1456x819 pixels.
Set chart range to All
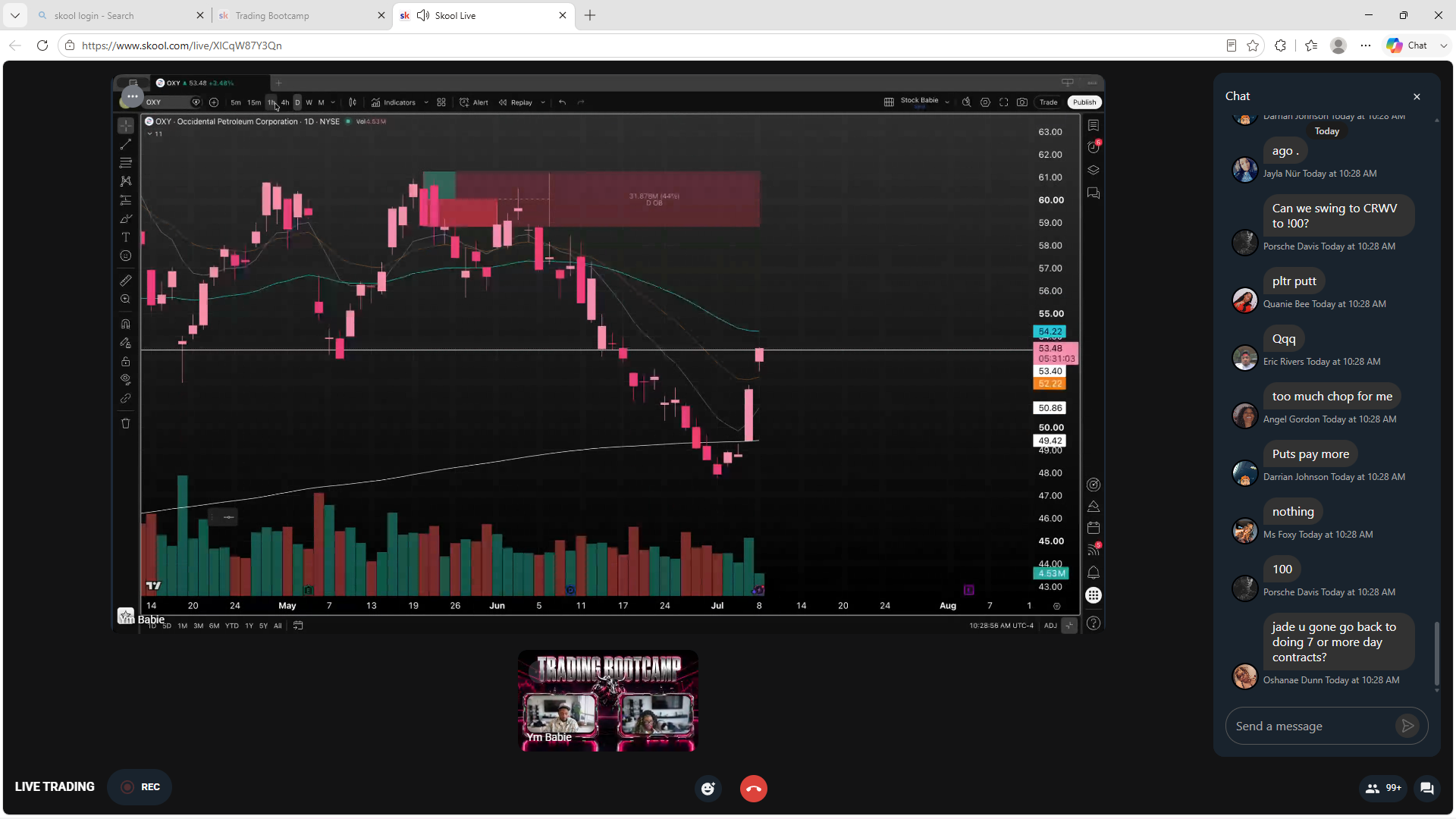click(278, 626)
